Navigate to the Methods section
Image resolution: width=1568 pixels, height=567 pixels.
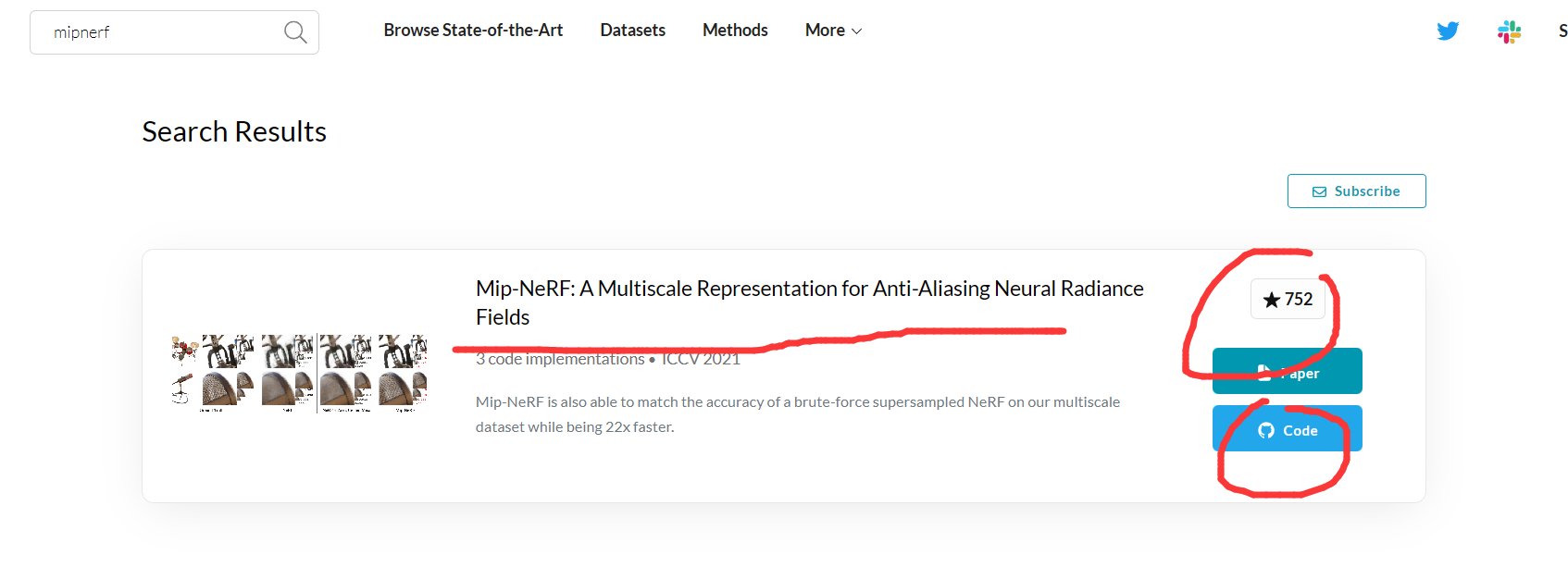[x=735, y=30]
